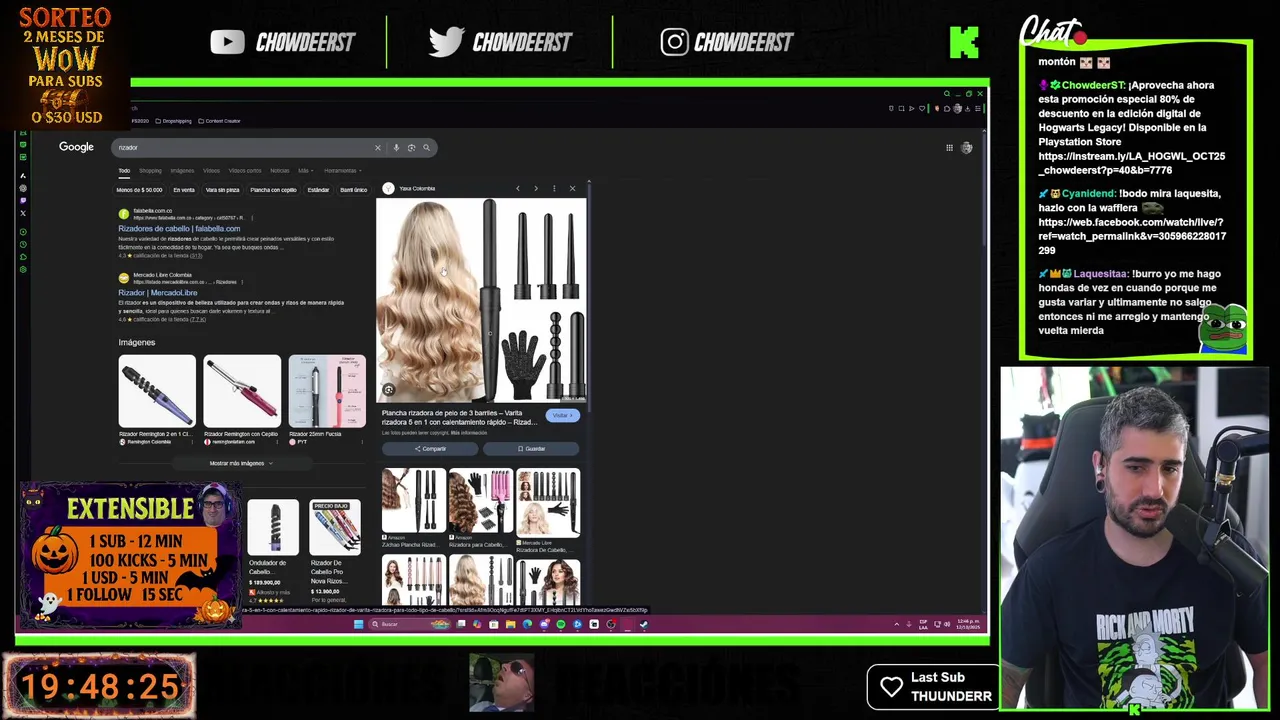The width and height of the screenshot is (1280, 720).
Task: Apply the Vara sin pinza filter chip
Action: click(x=222, y=189)
